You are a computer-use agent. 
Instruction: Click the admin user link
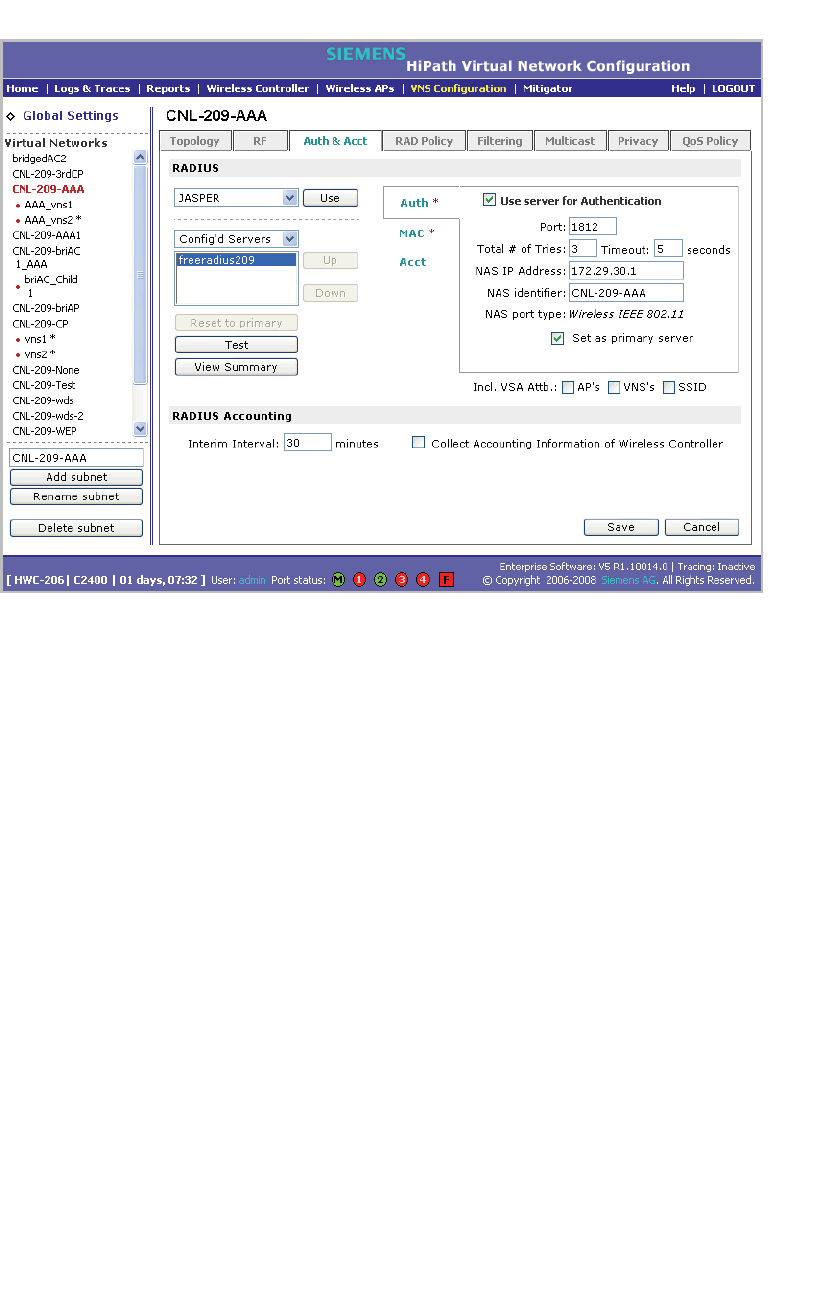252,580
